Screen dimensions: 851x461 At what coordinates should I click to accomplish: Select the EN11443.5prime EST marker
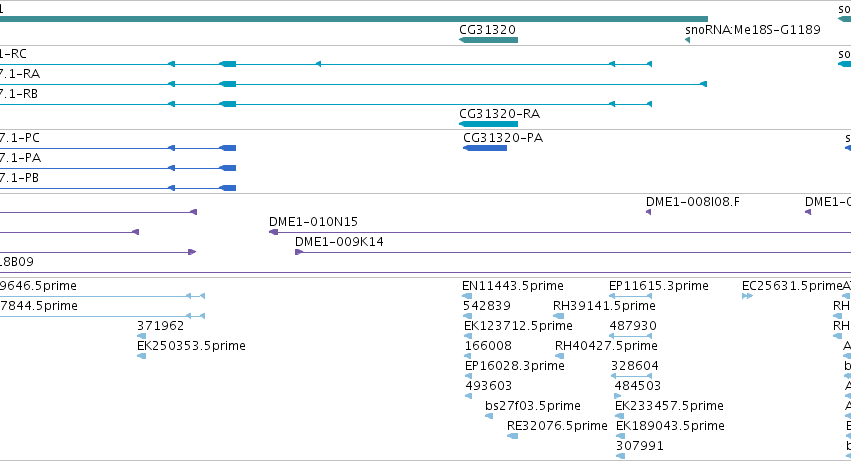pyautogui.click(x=467, y=296)
